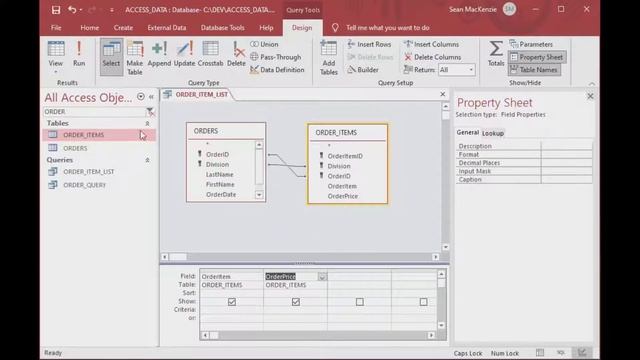
Task: Open the Parameters dialog
Action: pyautogui.click(x=531, y=44)
